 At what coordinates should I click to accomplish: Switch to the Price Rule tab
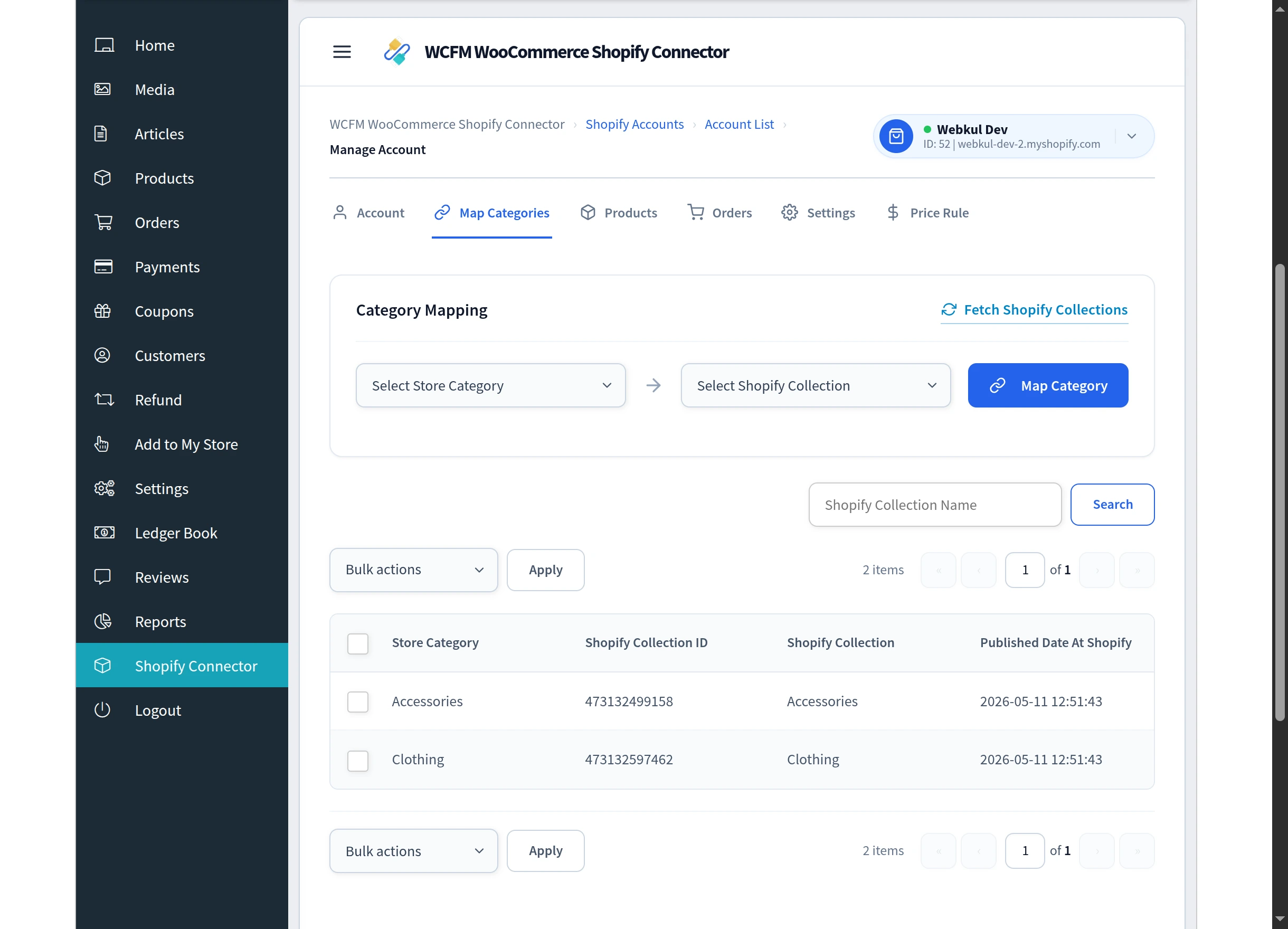point(928,213)
